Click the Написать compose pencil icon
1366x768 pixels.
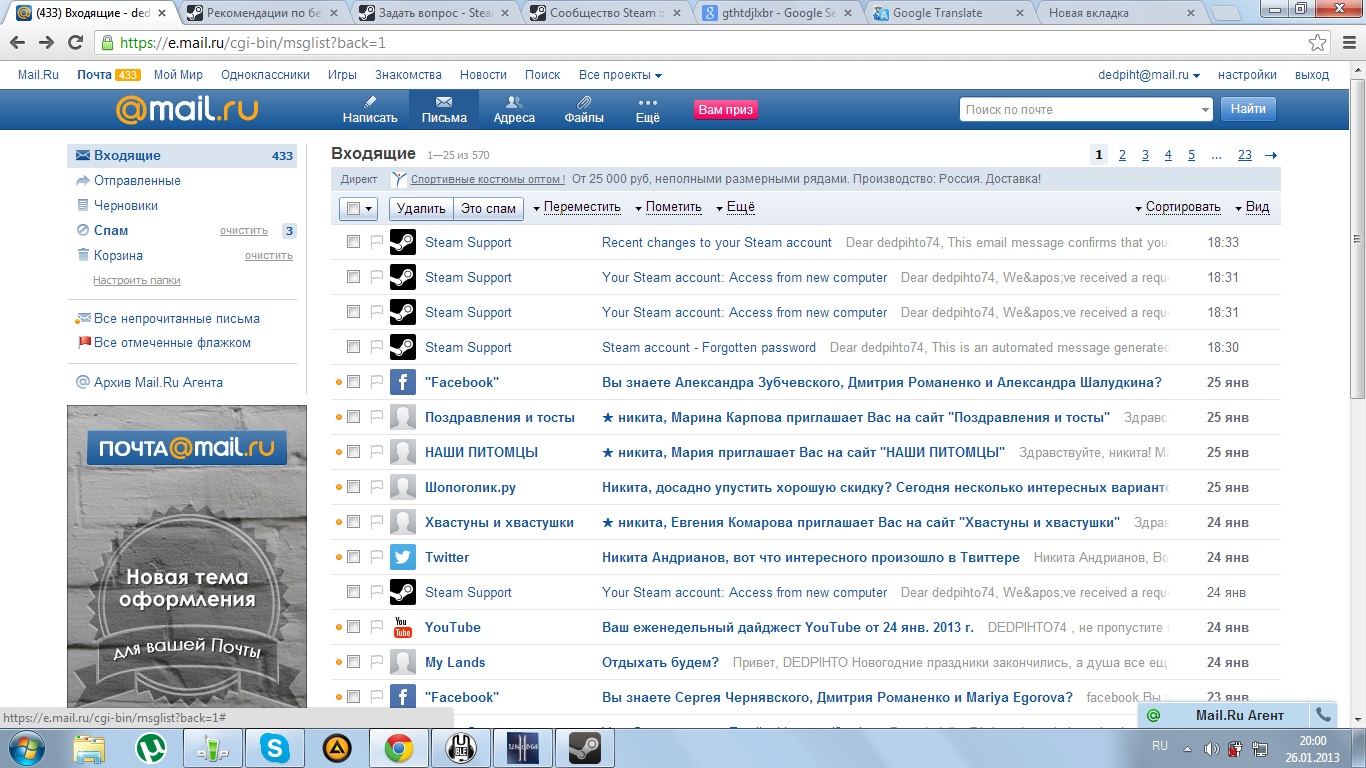pos(370,102)
